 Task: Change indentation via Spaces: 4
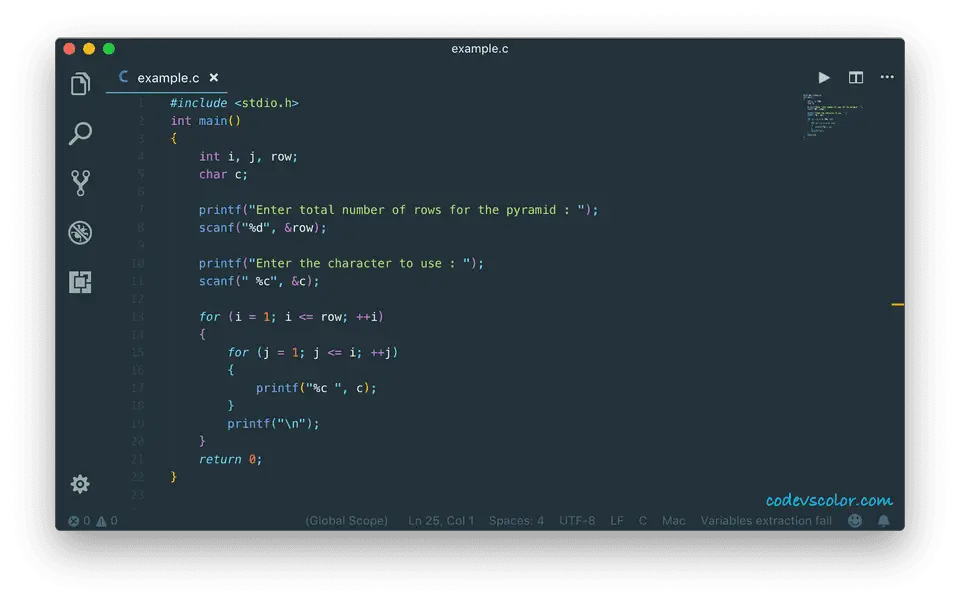click(516, 521)
